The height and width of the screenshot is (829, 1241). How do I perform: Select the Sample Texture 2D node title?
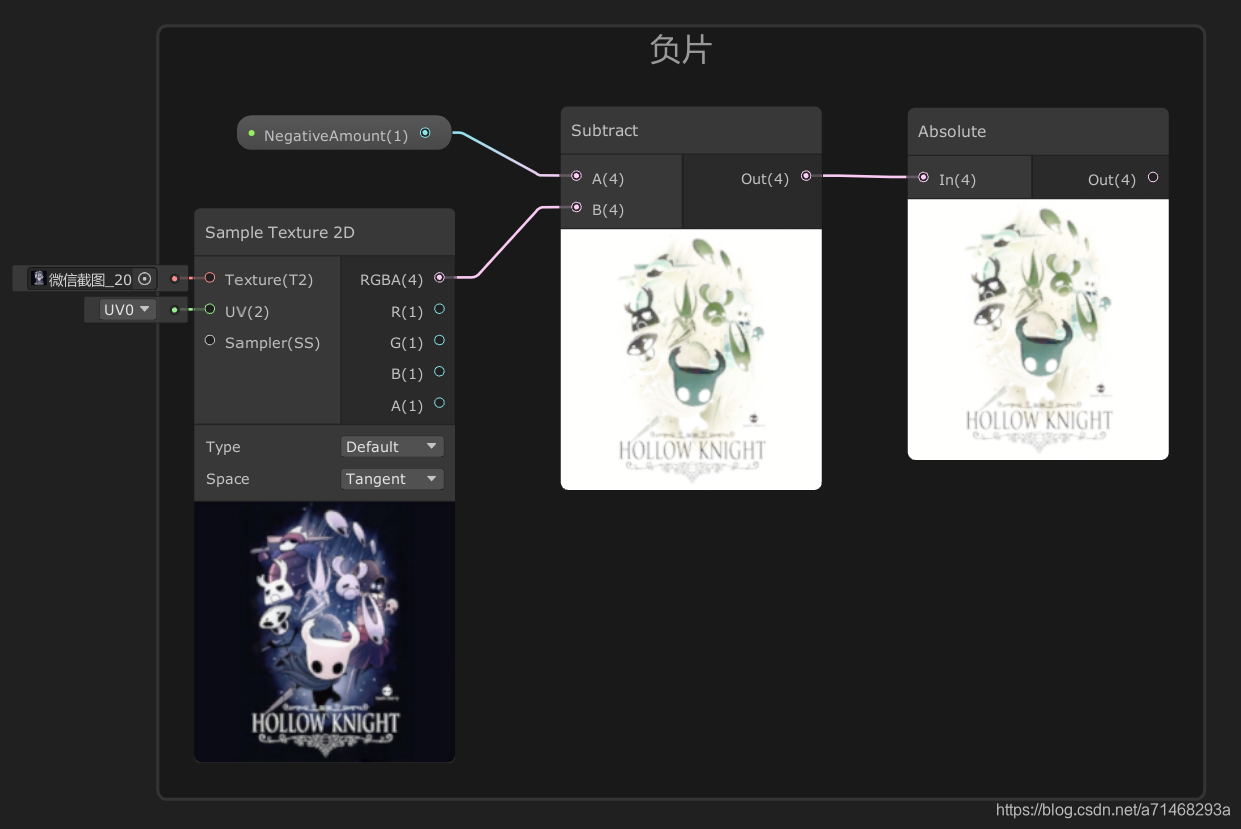coord(324,232)
